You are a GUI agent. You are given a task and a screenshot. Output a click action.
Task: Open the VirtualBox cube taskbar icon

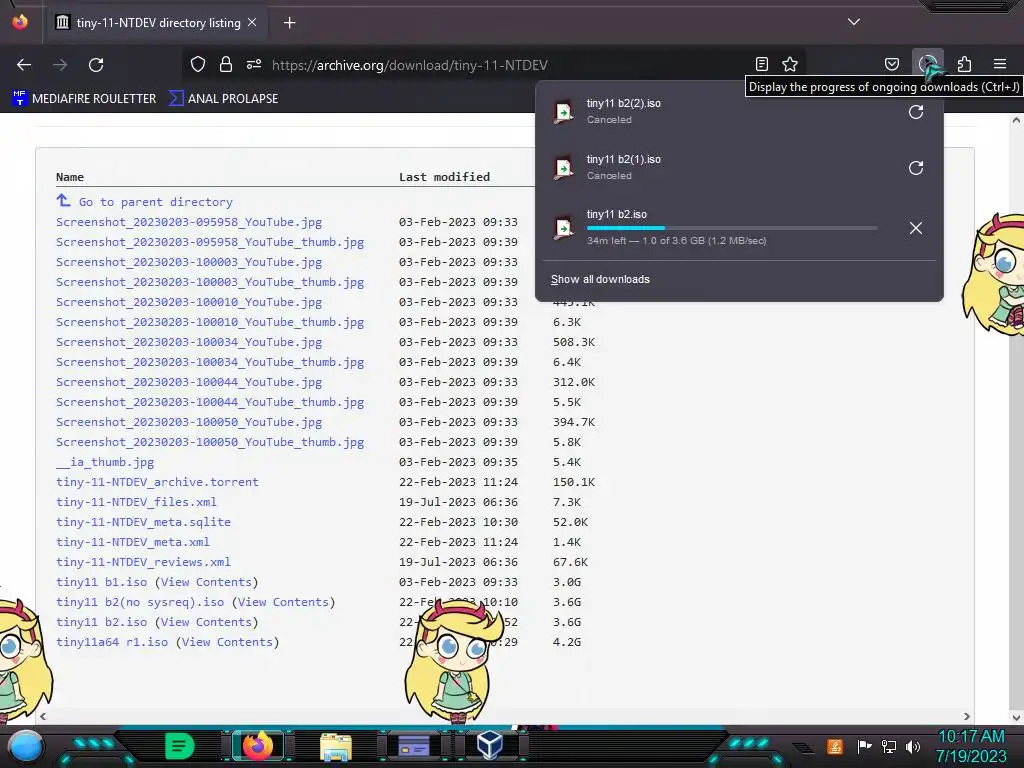[489, 745]
